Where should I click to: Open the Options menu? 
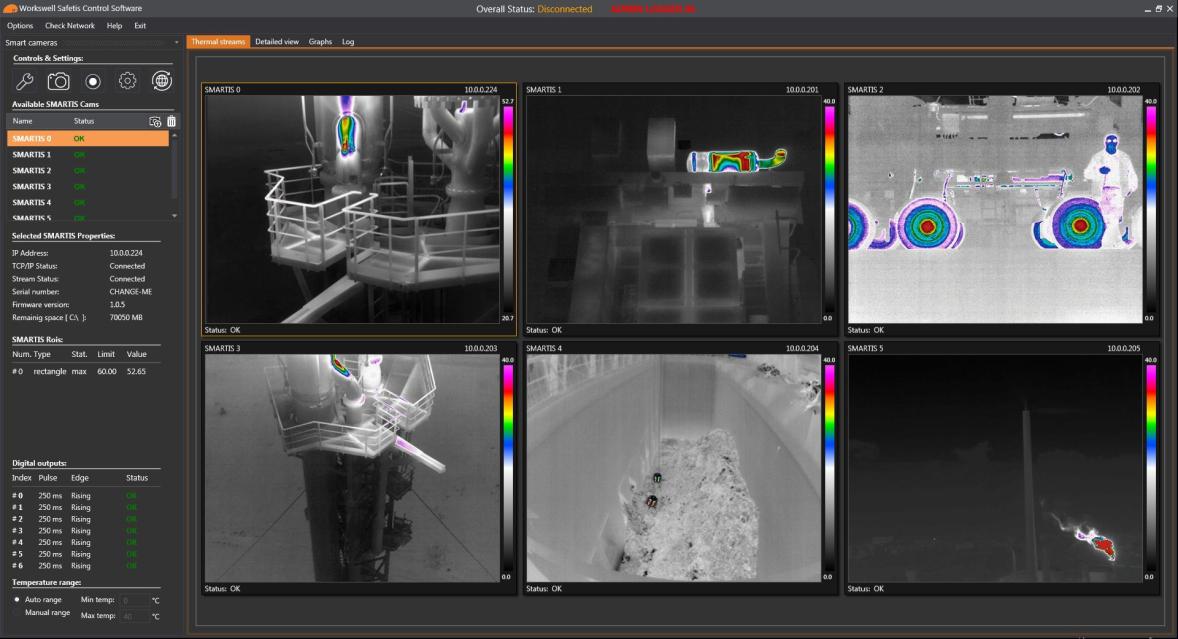tap(20, 26)
